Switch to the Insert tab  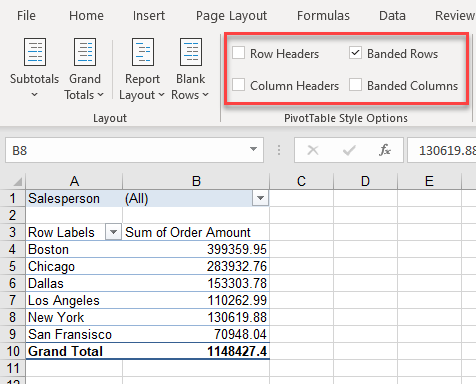(x=149, y=16)
